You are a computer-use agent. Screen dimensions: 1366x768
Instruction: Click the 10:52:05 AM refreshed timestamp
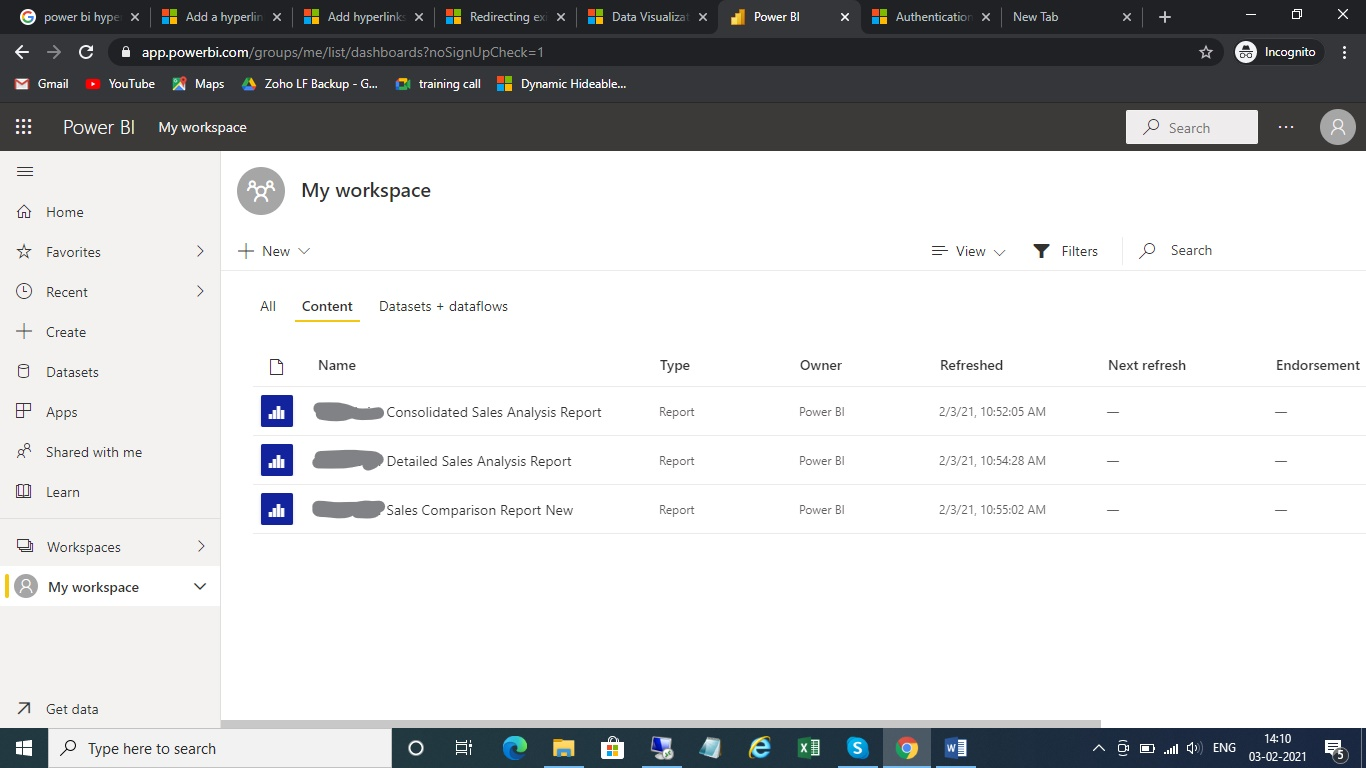click(x=993, y=412)
